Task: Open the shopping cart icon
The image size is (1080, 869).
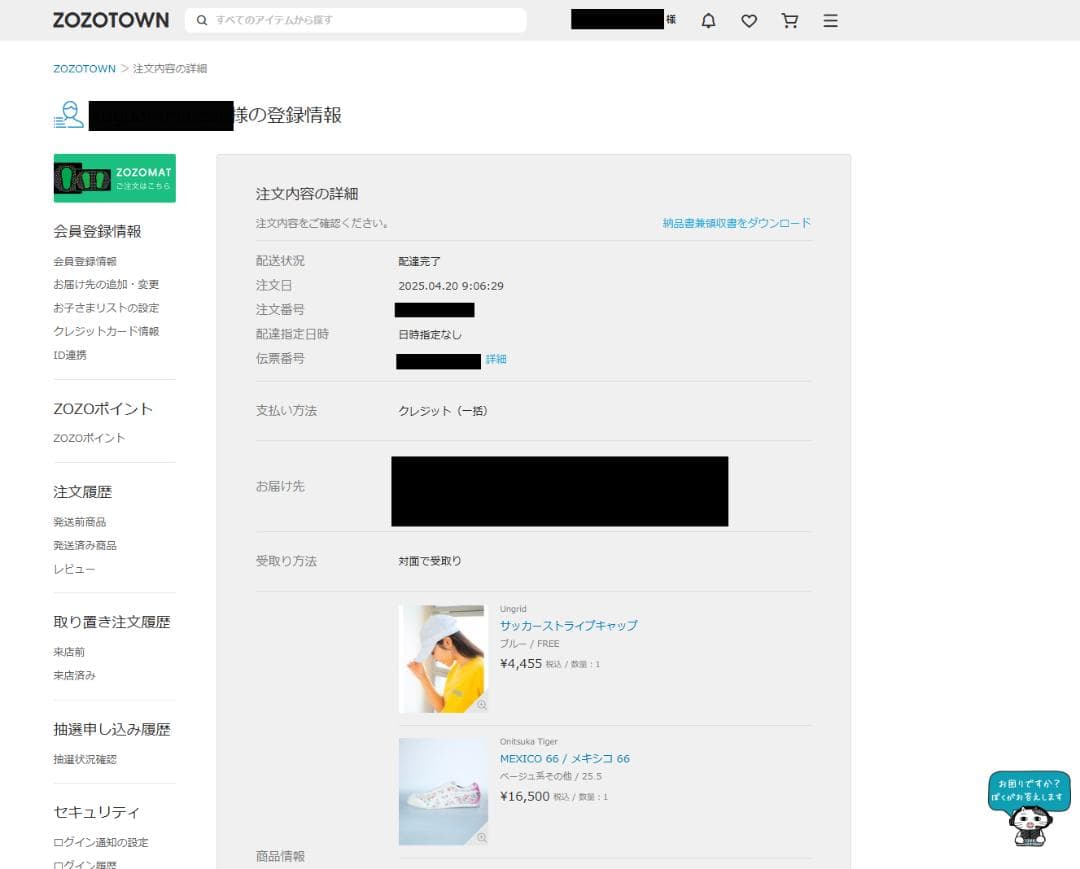Action: [x=790, y=21]
